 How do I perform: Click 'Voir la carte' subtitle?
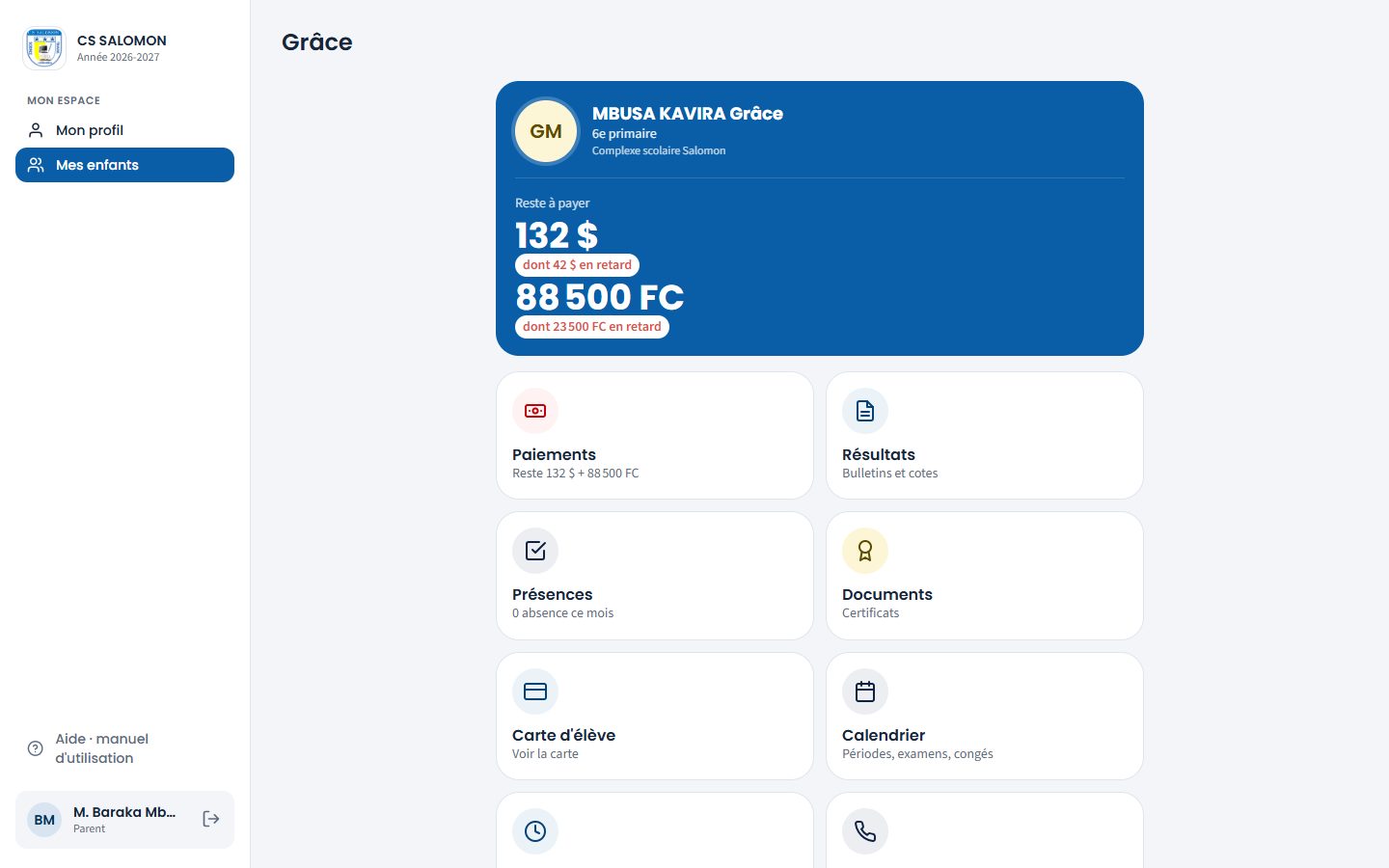pos(545,754)
